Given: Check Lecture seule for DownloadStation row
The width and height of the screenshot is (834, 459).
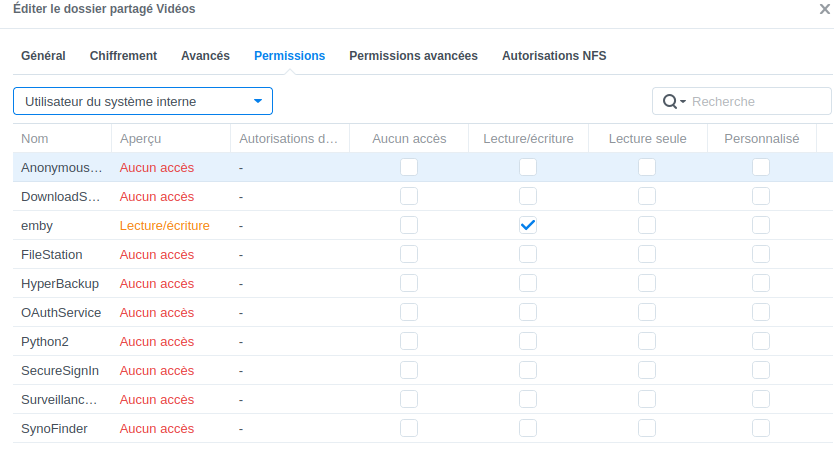Looking at the screenshot, I should [647, 196].
